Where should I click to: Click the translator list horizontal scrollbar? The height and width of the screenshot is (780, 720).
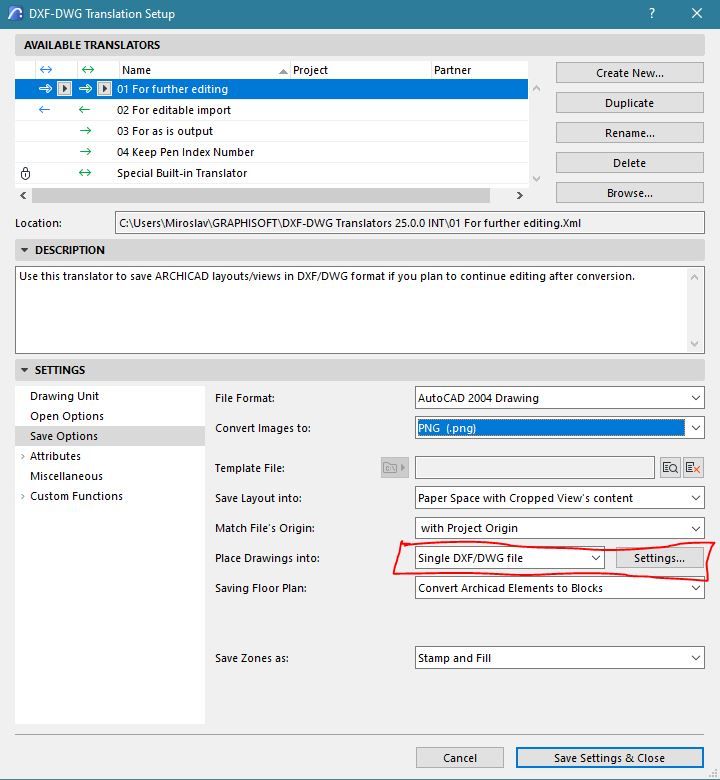click(x=261, y=195)
